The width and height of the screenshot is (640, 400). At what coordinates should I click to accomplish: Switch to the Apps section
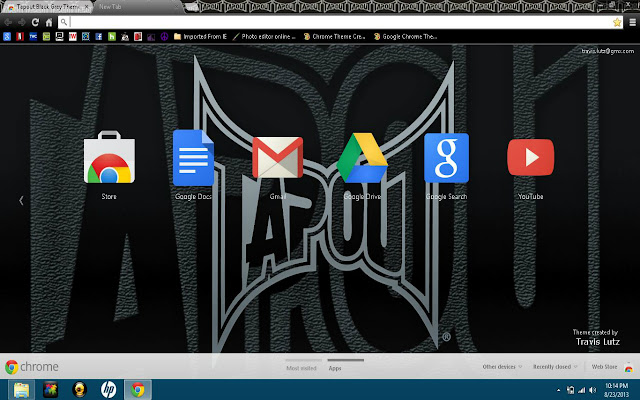[x=335, y=368]
